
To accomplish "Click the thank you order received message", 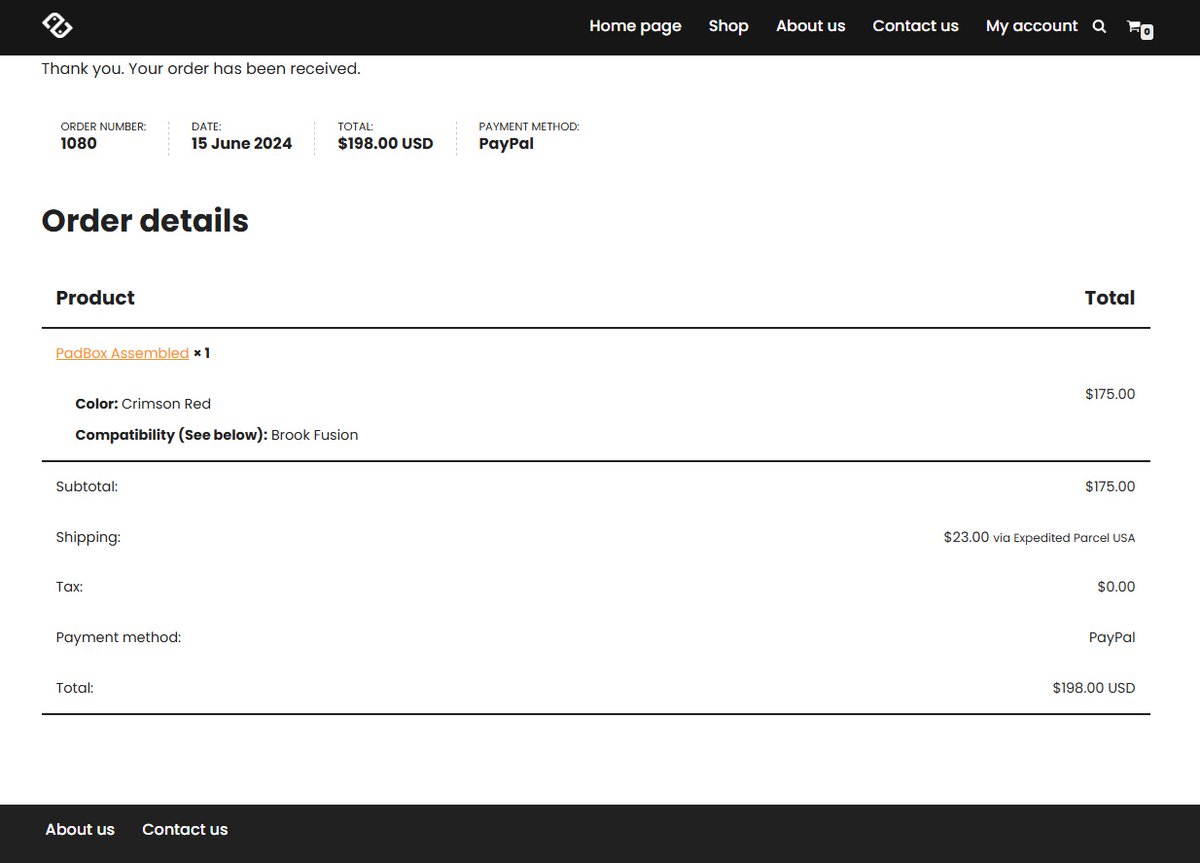I will (201, 69).
